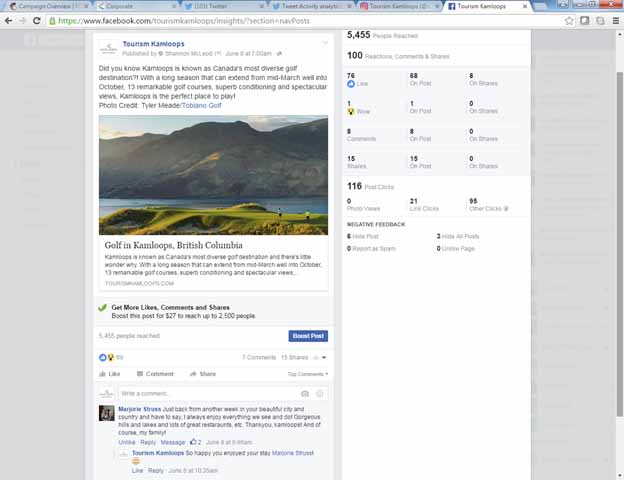
Task: Open the Marjorie Struss mention in the reply
Action: point(292,453)
